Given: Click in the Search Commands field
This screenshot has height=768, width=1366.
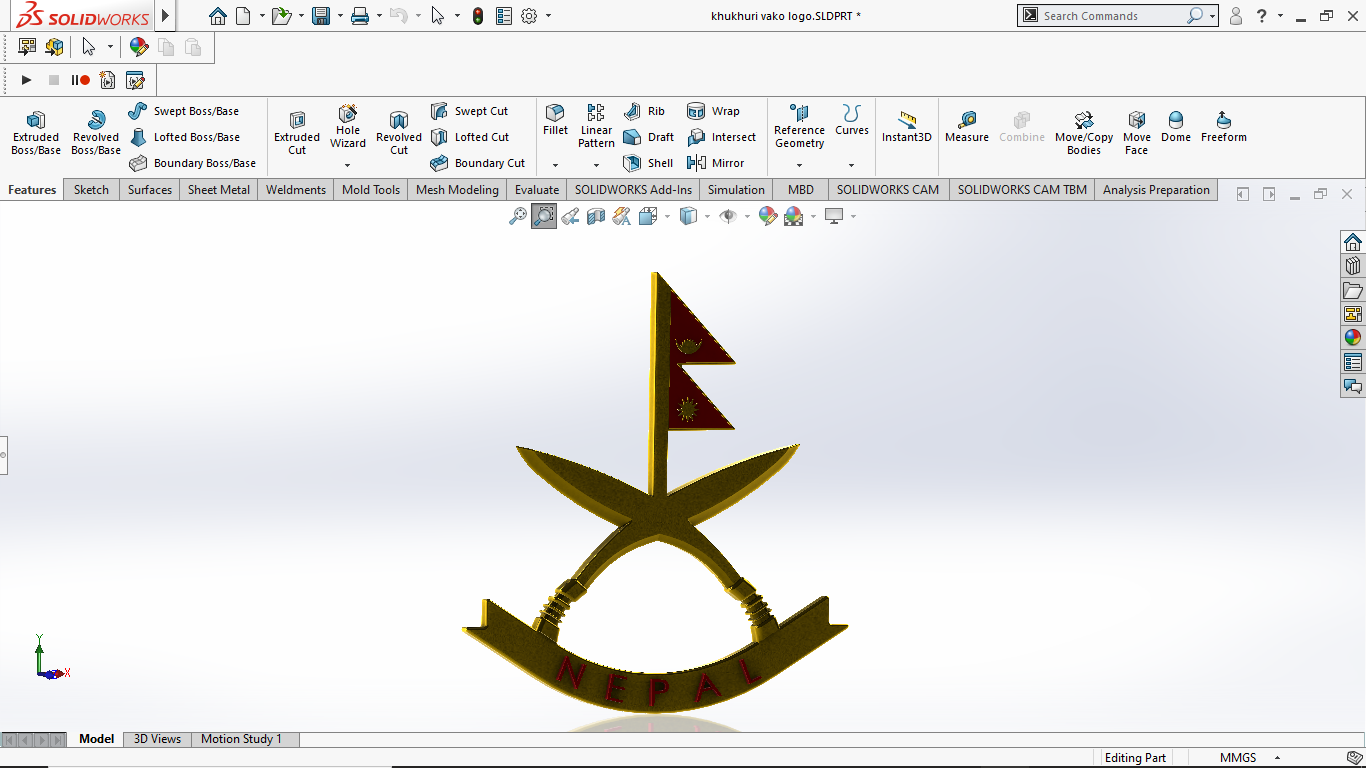Looking at the screenshot, I should [1110, 16].
